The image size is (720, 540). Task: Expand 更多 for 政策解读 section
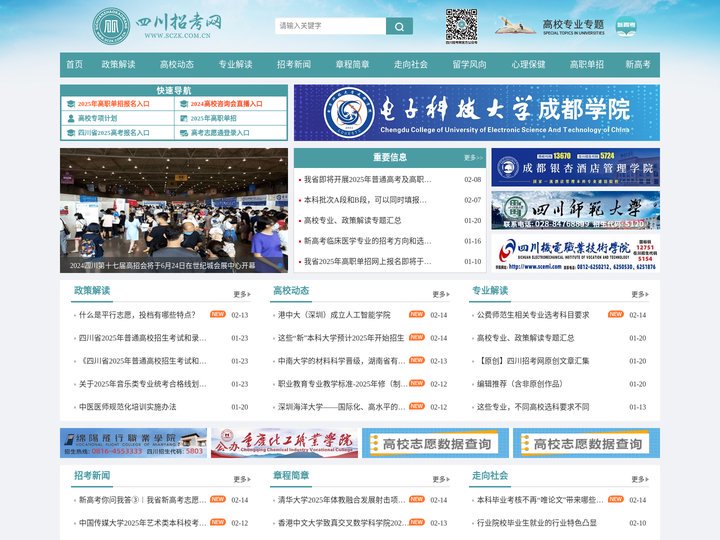[x=242, y=294]
